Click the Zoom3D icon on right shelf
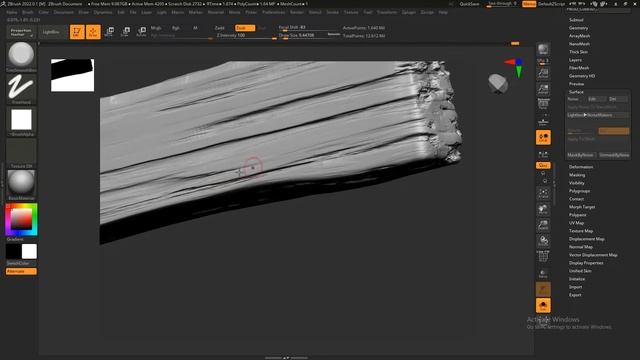Image resolution: width=640 pixels, height=360 pixels. [543, 225]
